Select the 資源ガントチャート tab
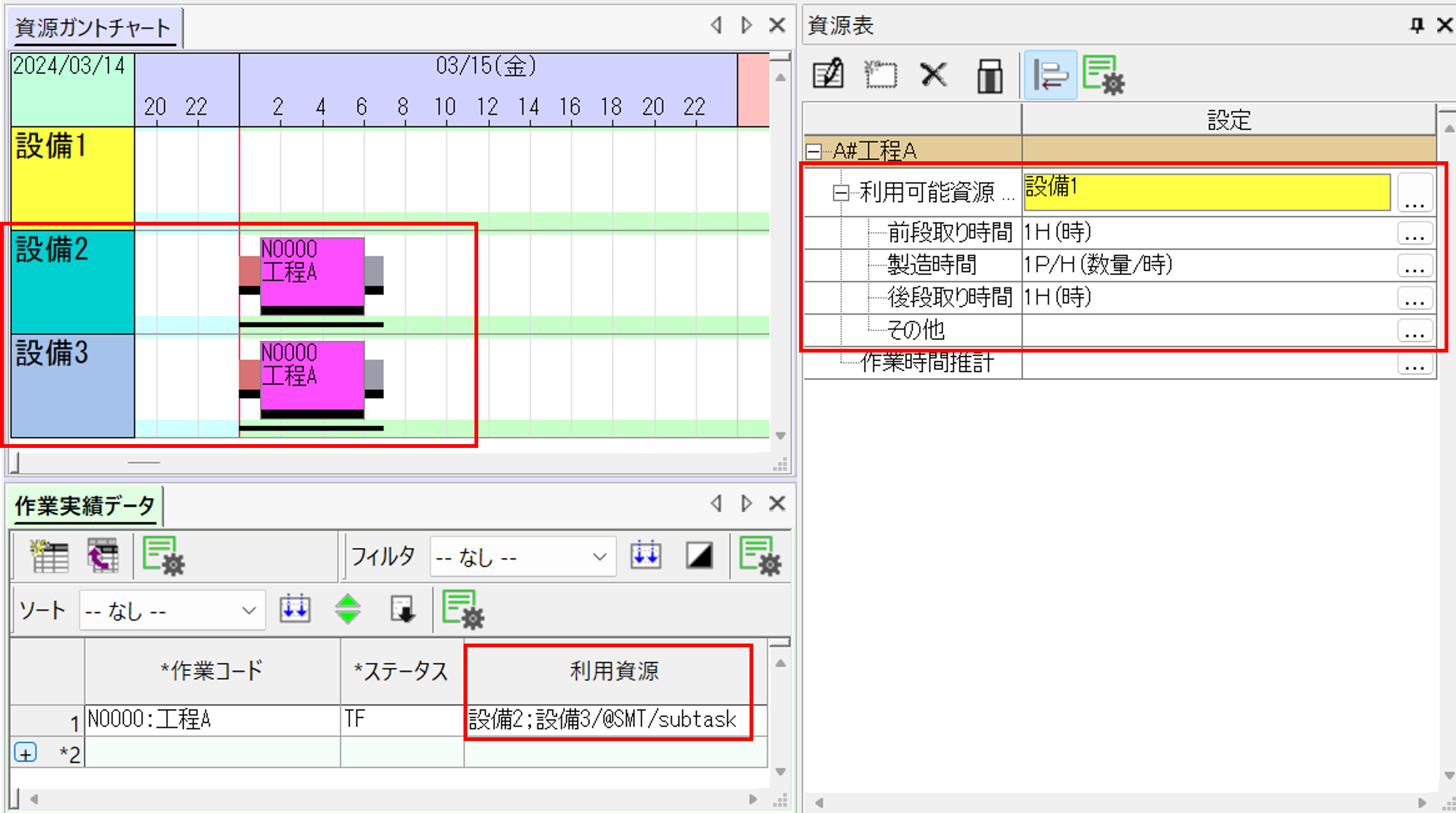1456x813 pixels. (x=93, y=28)
